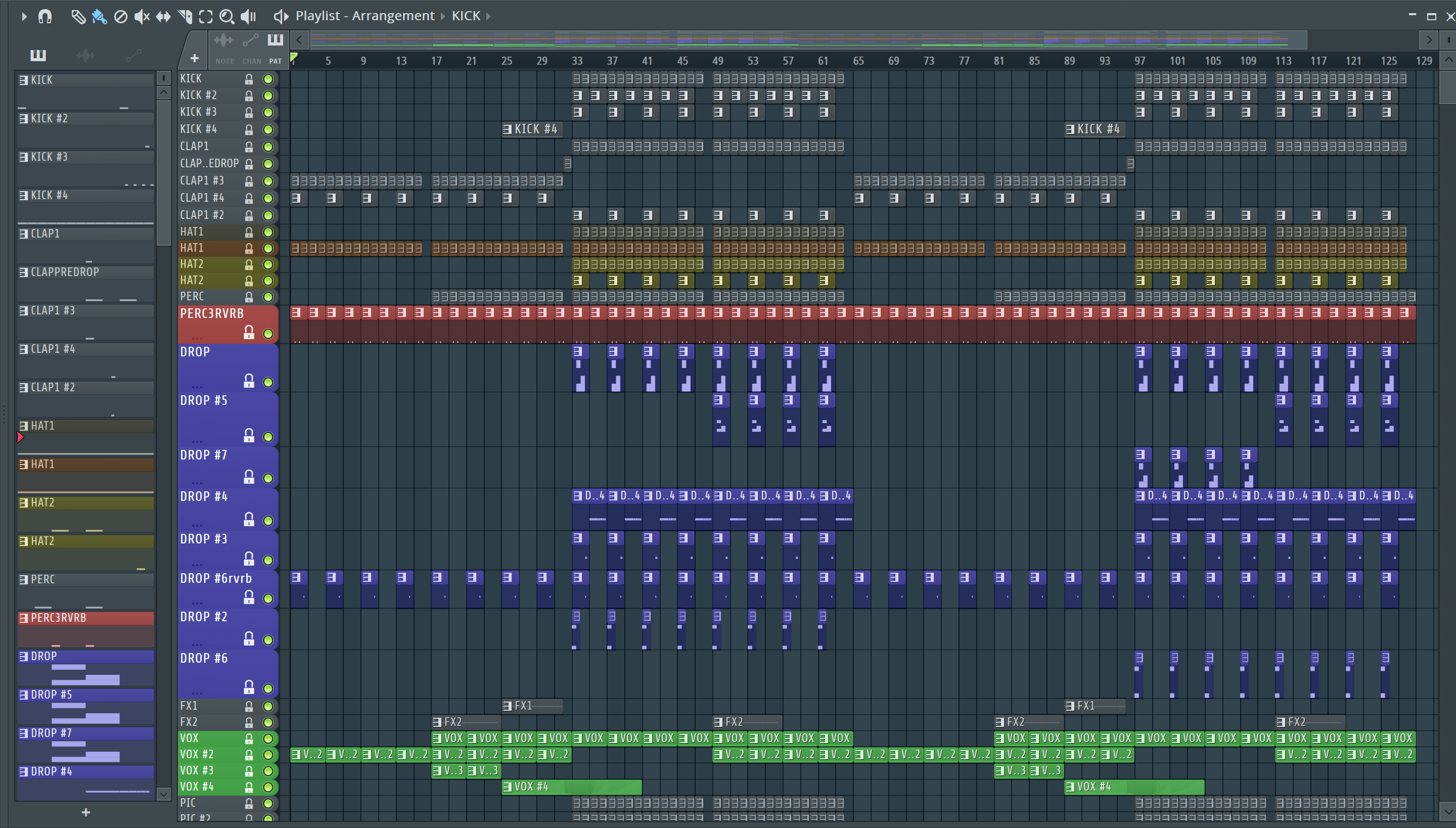
Task: Open DROP #4 track options dots
Action: click(197, 525)
